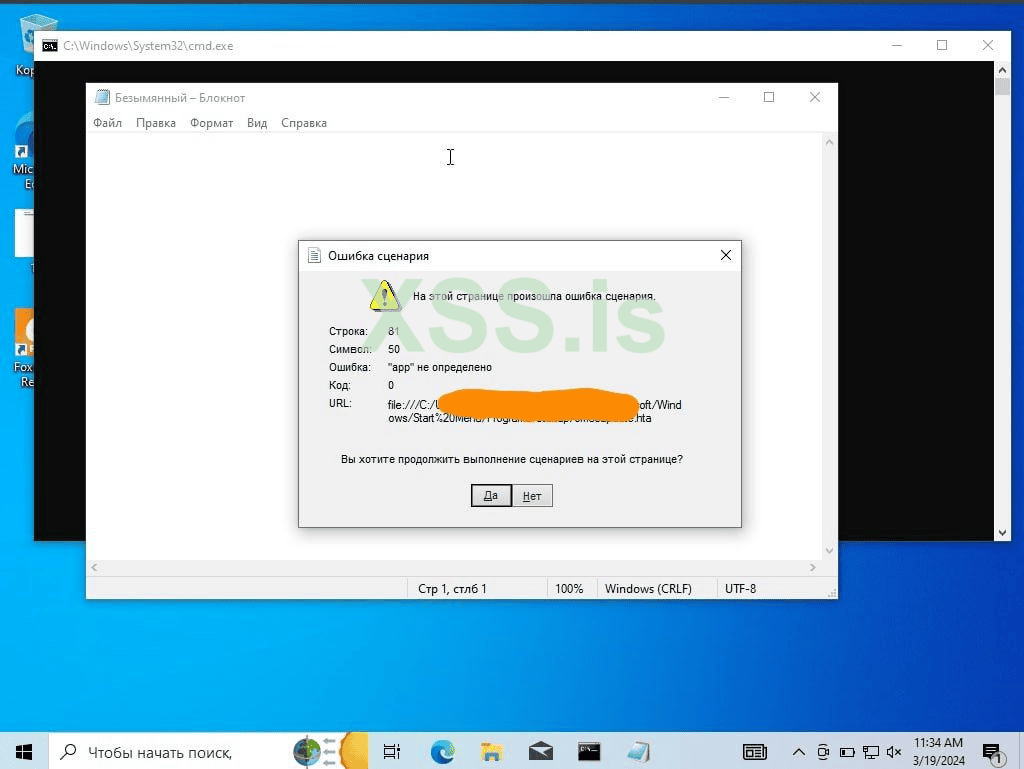
Task: Open Task View from the taskbar
Action: click(391, 752)
